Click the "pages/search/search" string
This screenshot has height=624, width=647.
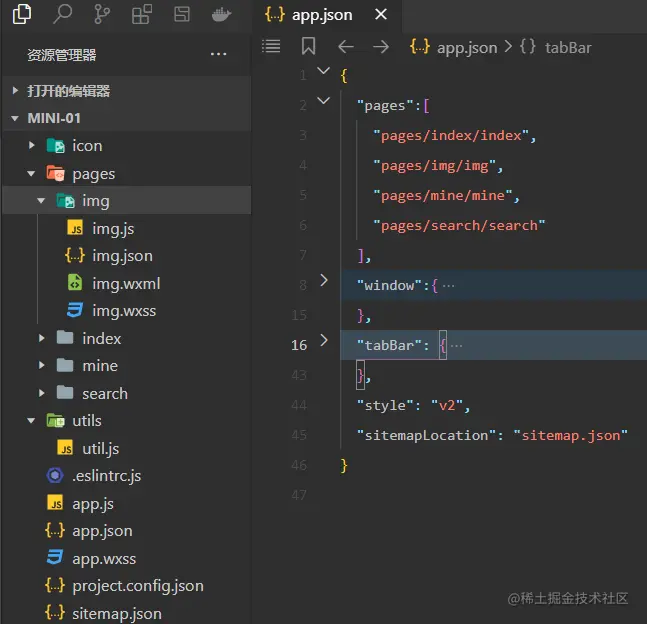pos(459,225)
